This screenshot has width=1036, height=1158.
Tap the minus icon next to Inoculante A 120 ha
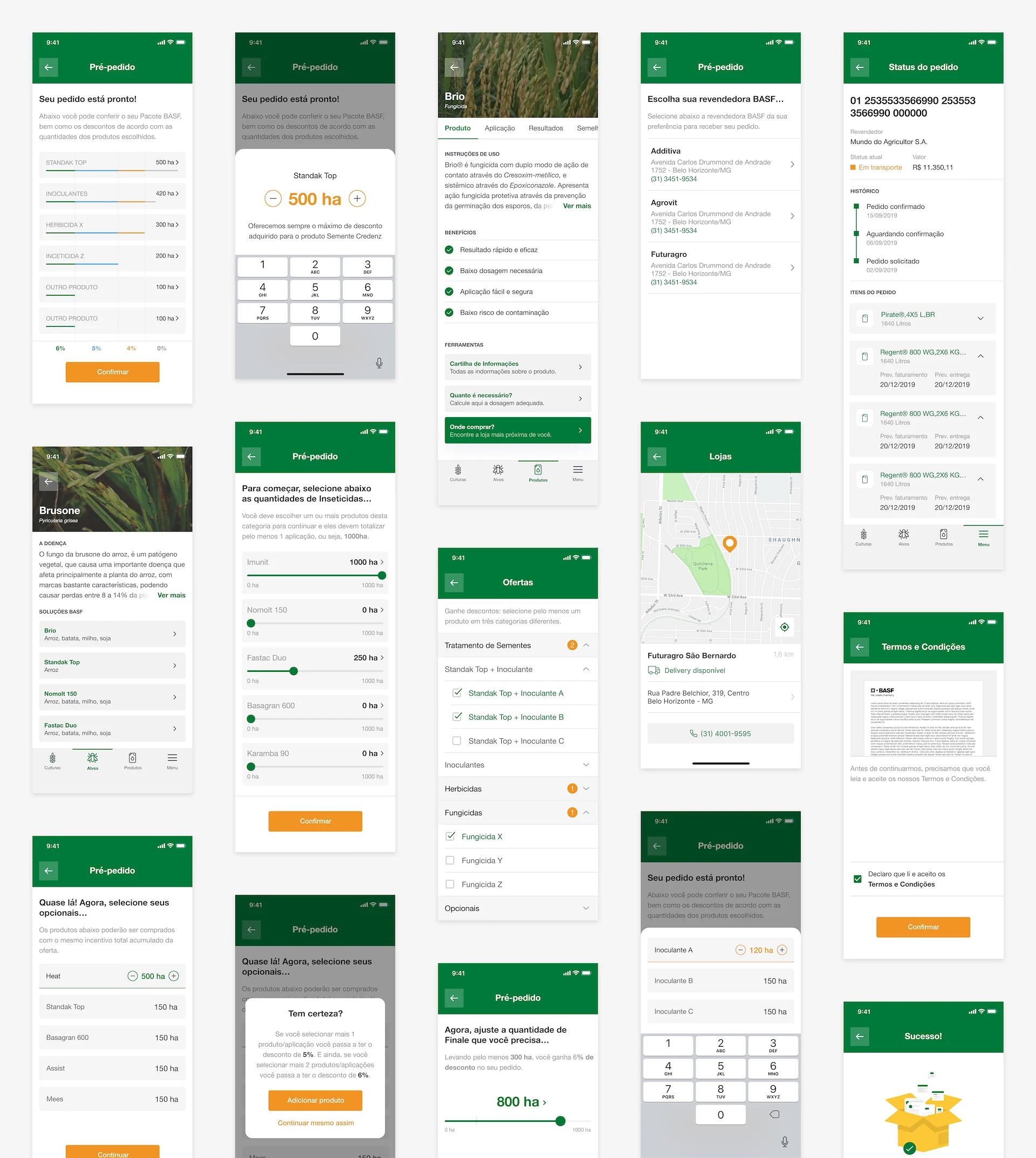coord(740,950)
